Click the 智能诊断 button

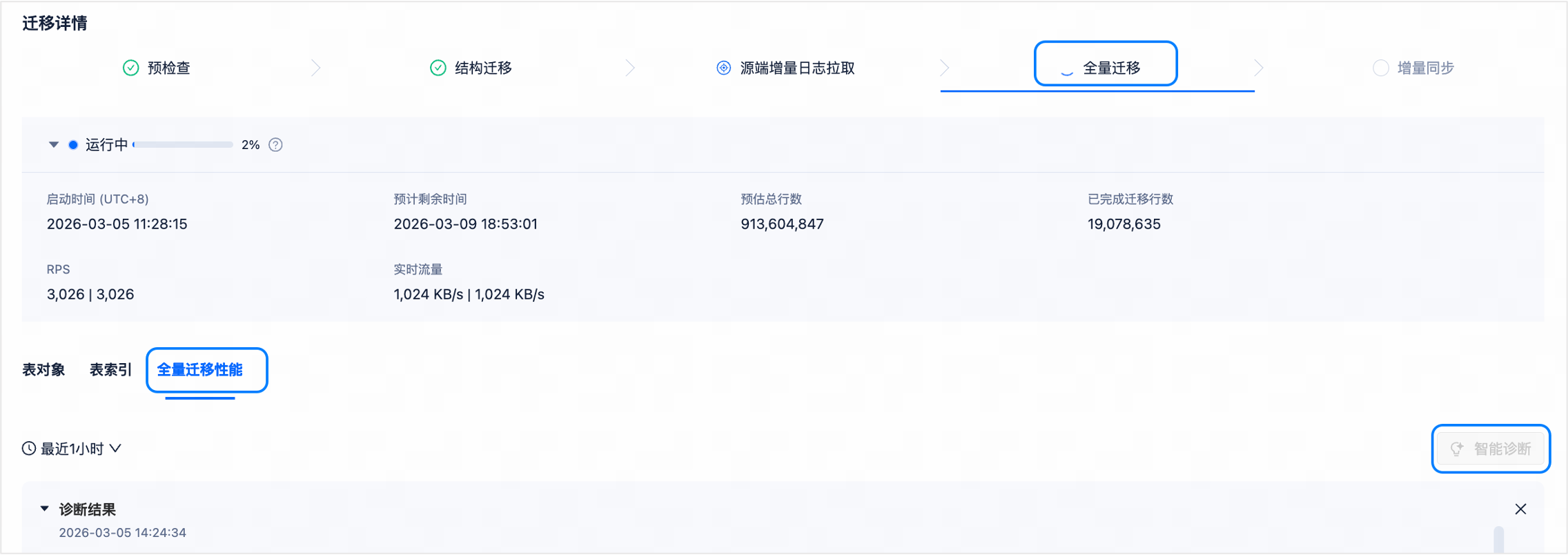1491,449
